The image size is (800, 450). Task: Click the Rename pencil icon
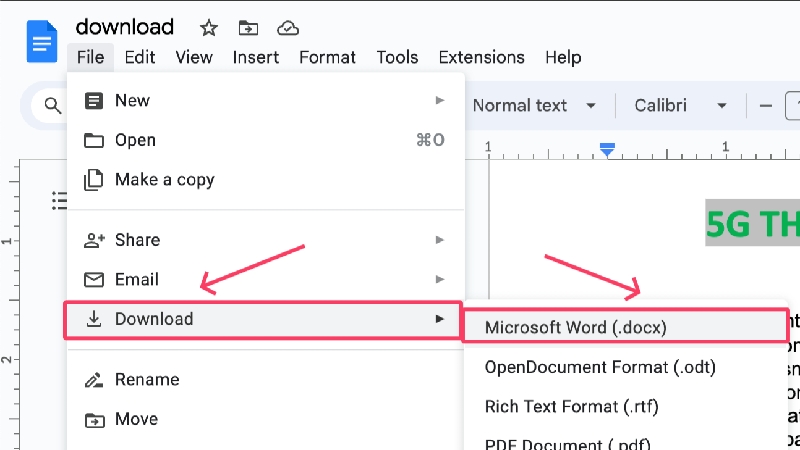(x=94, y=380)
